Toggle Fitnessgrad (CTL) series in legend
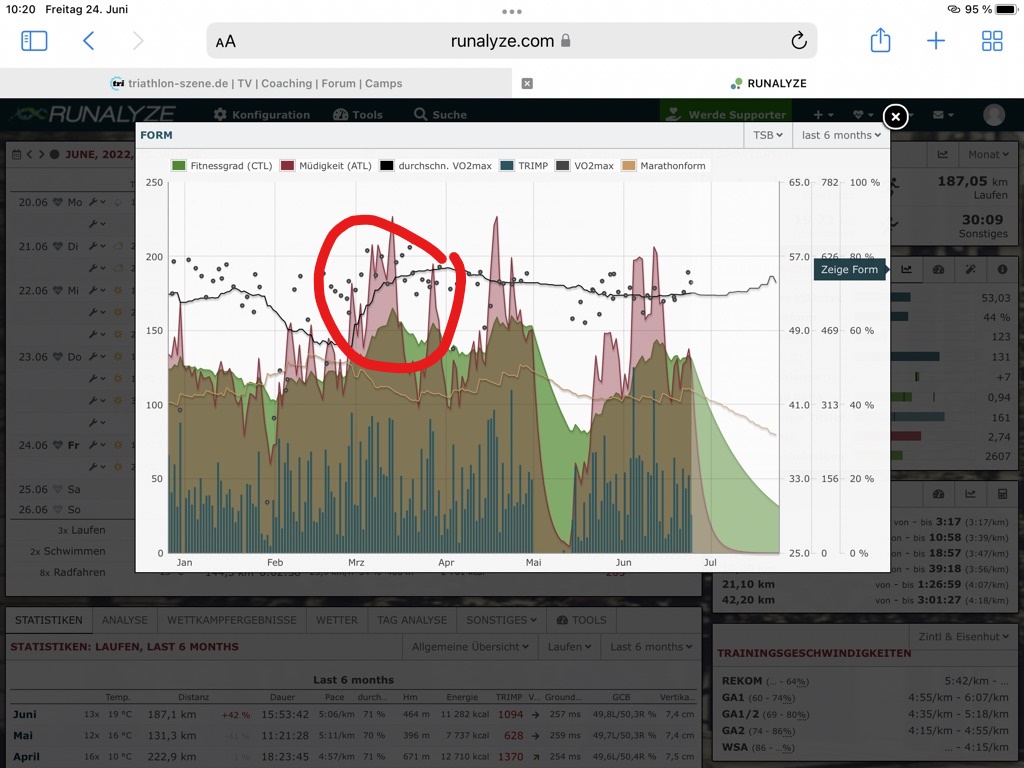Image resolution: width=1024 pixels, height=768 pixels. [x=222, y=166]
